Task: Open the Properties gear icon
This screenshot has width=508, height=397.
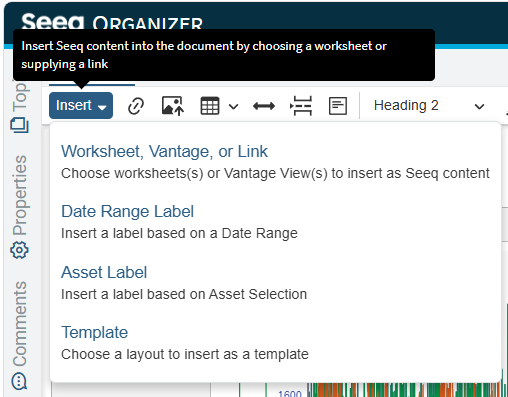Action: coord(19,250)
